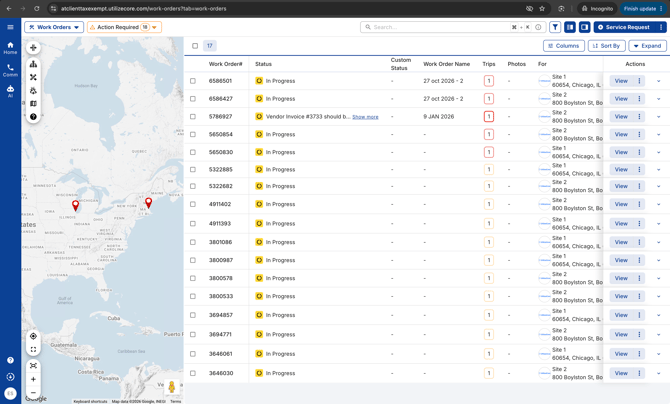Expand row 4911393 with the chevron
The image size is (670, 404).
[x=658, y=224]
